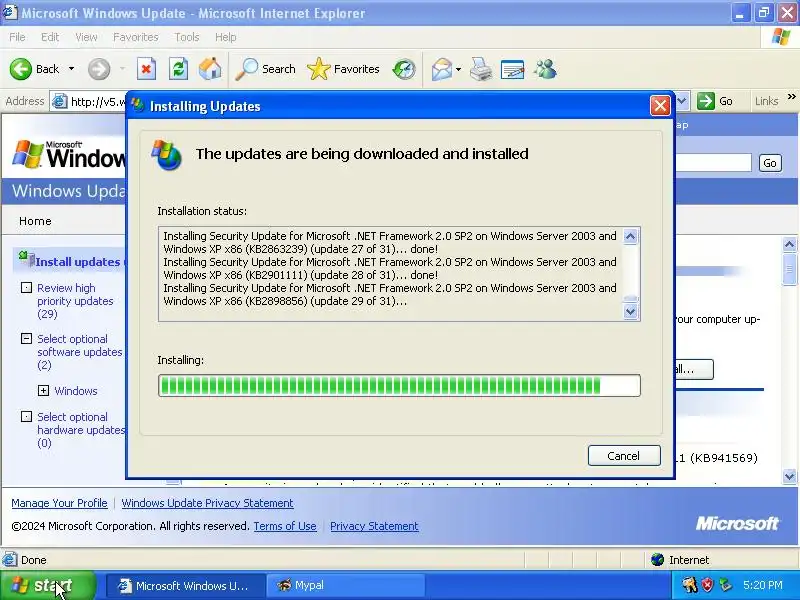
Task: Click the 5:20 PM taskbar clock
Action: [763, 585]
